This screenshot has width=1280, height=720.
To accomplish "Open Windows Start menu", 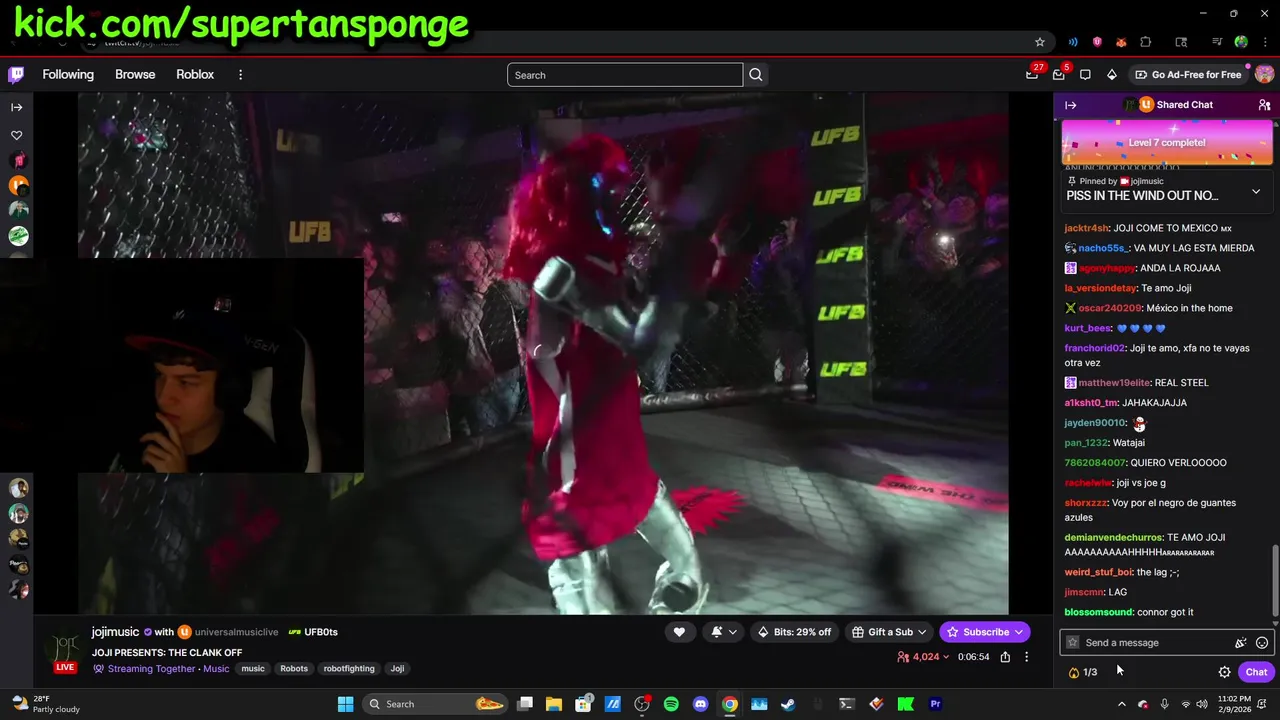I will pyautogui.click(x=345, y=704).
